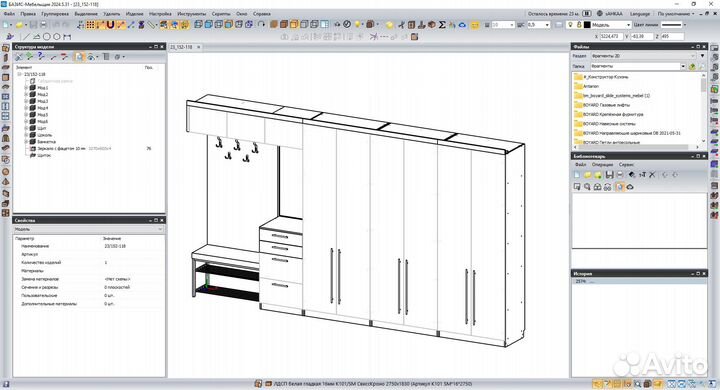Click the delete X icon in Библиотекарь

652,175
